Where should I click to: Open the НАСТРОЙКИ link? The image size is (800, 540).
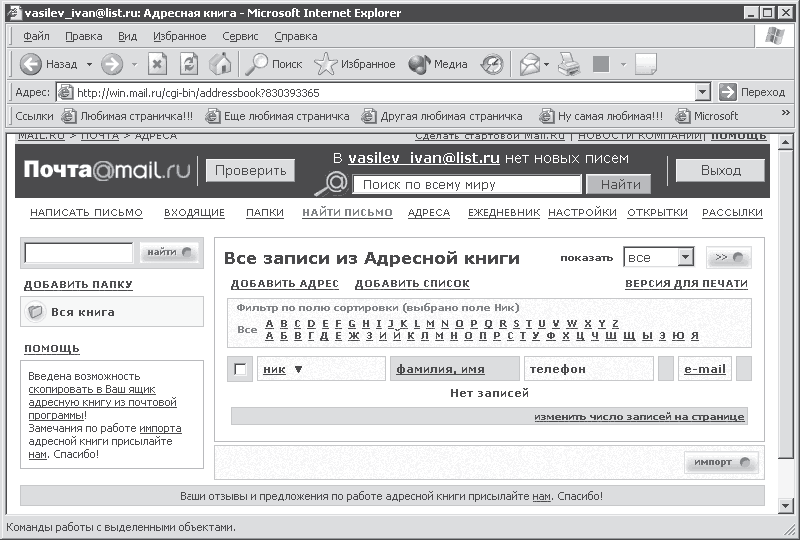pyautogui.click(x=582, y=213)
